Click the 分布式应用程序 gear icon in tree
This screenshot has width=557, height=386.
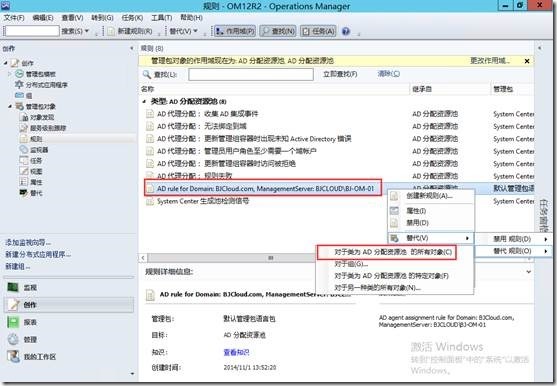pyautogui.click(x=19, y=85)
